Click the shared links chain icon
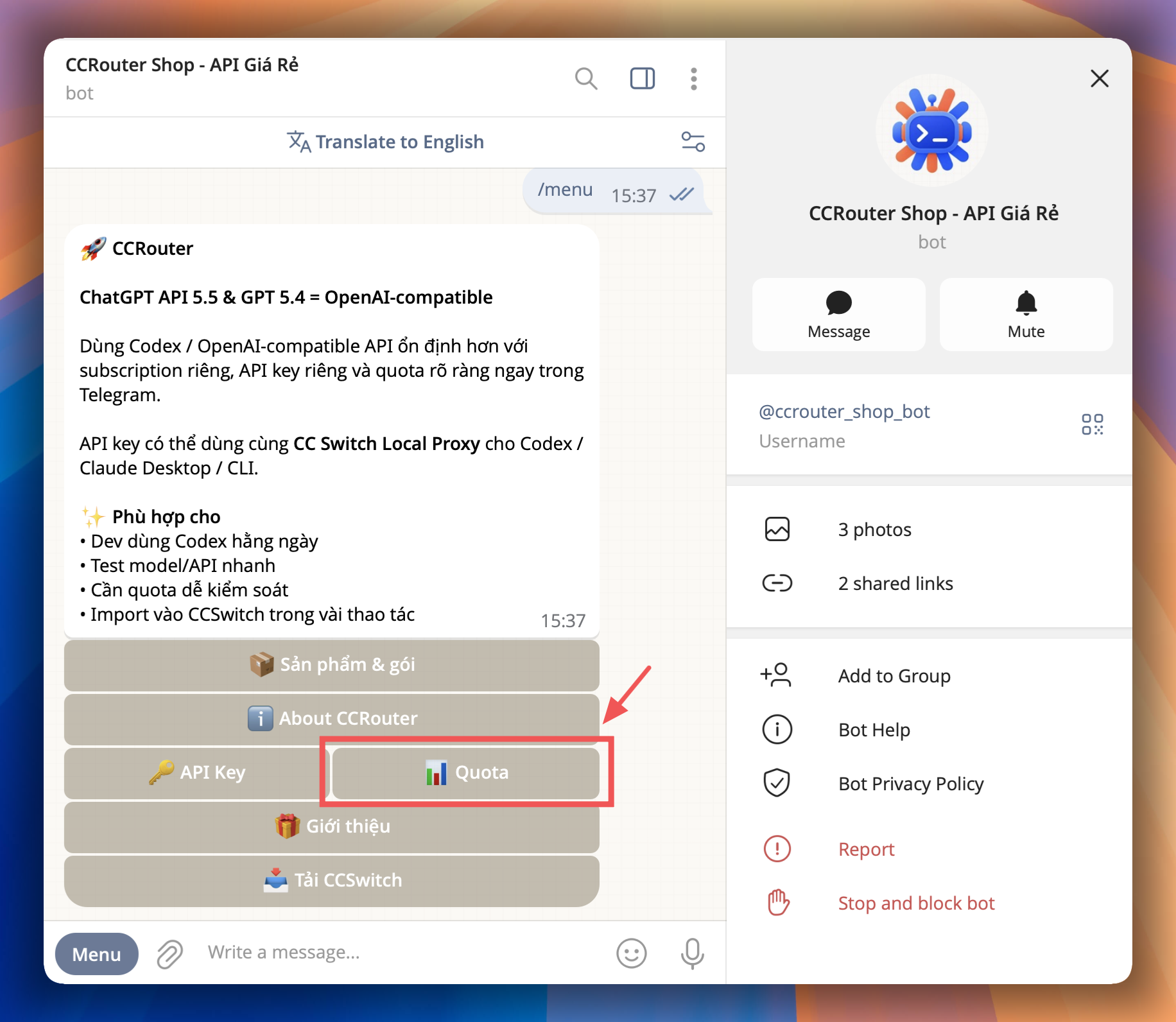Screen dimensions: 1176x1022 pyautogui.click(x=777, y=583)
